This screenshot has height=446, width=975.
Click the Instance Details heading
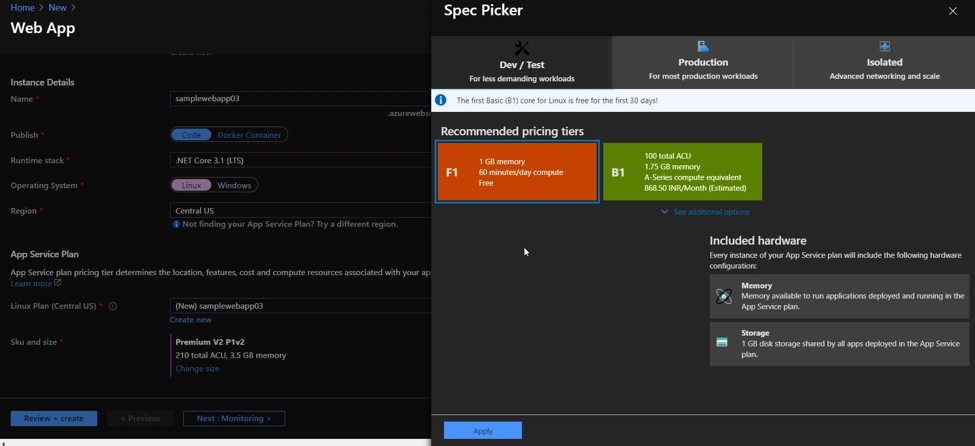[x=42, y=82]
